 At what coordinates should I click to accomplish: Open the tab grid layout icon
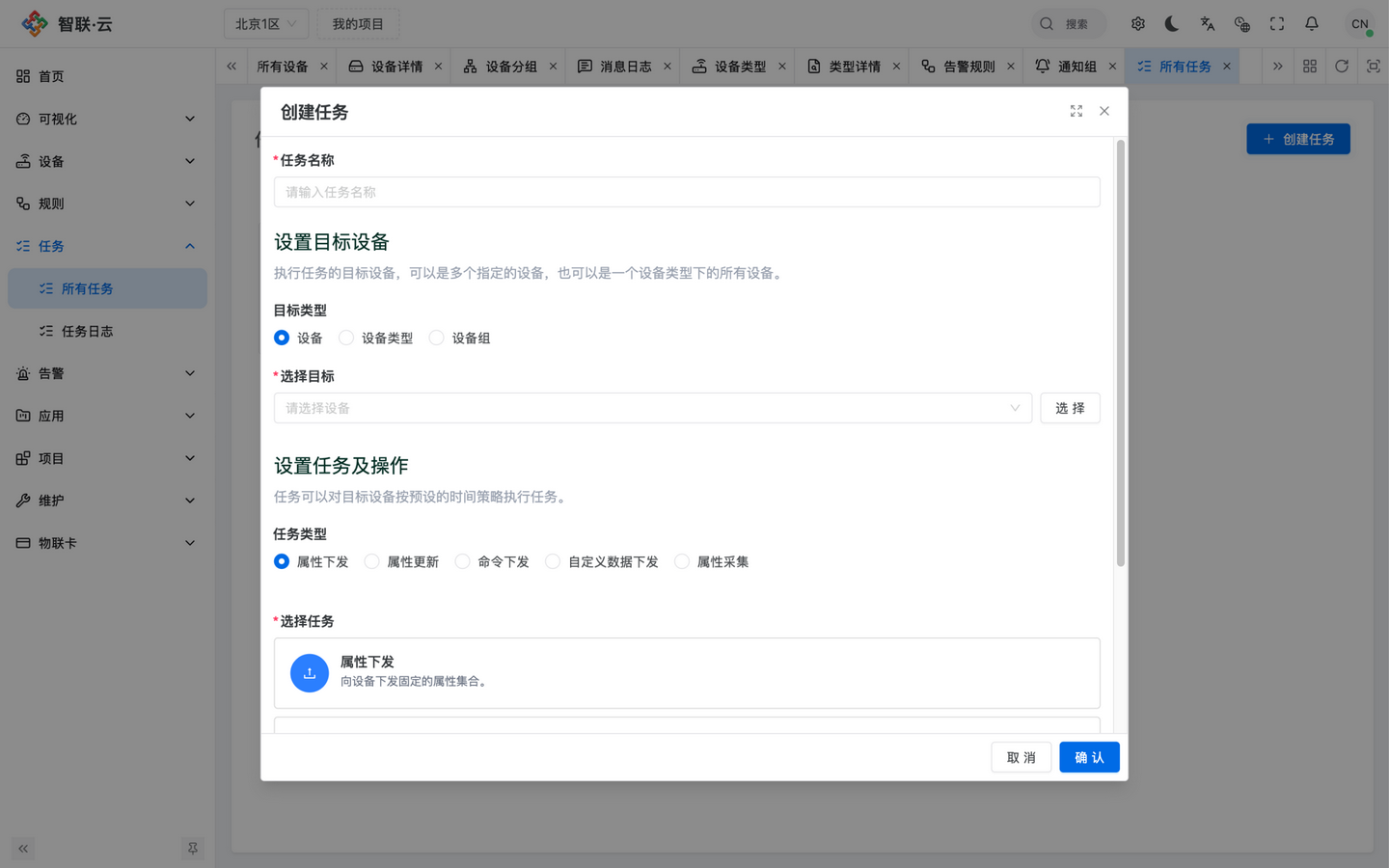[x=1310, y=67]
